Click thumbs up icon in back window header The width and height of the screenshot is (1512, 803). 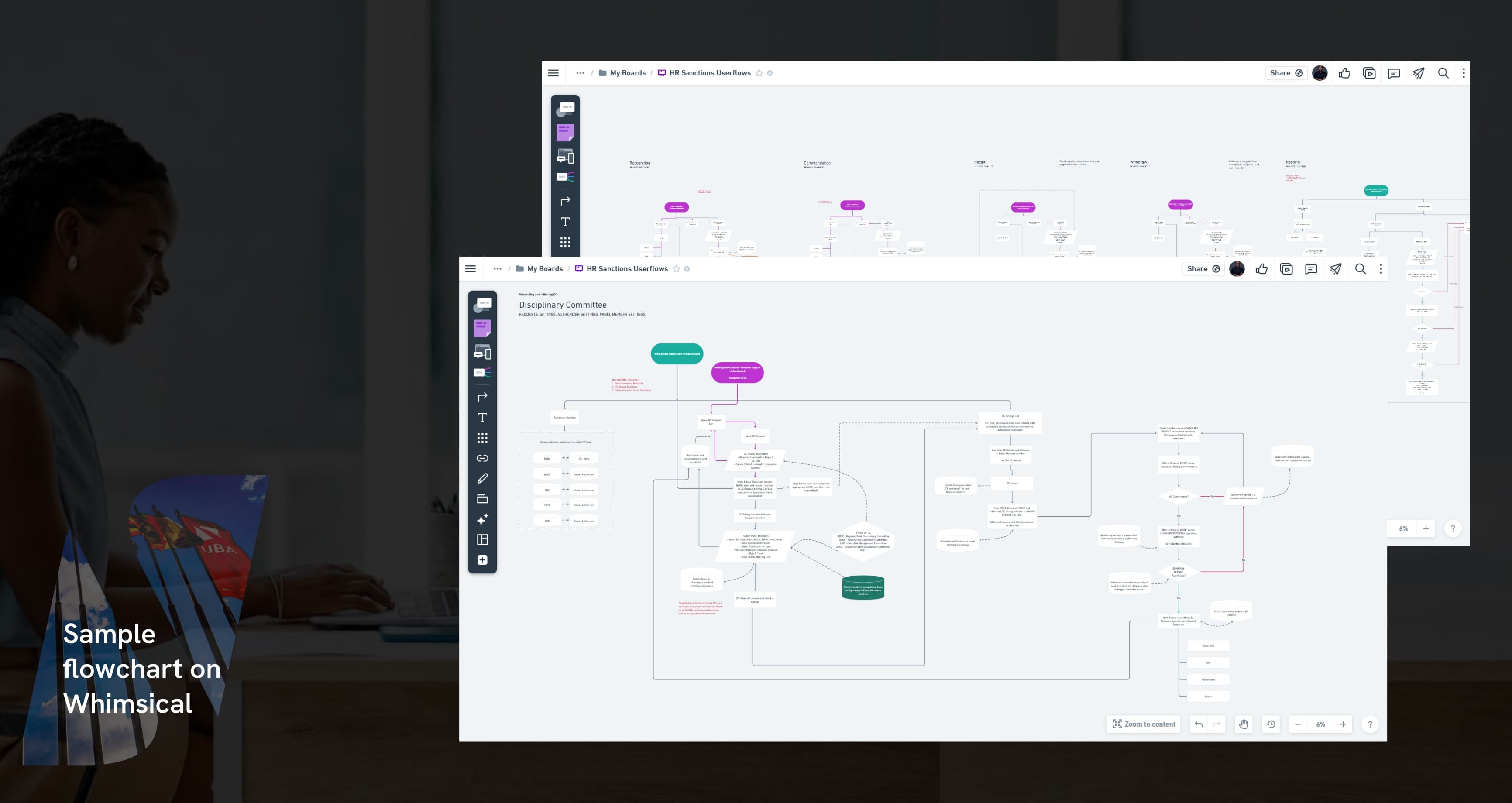[1344, 73]
